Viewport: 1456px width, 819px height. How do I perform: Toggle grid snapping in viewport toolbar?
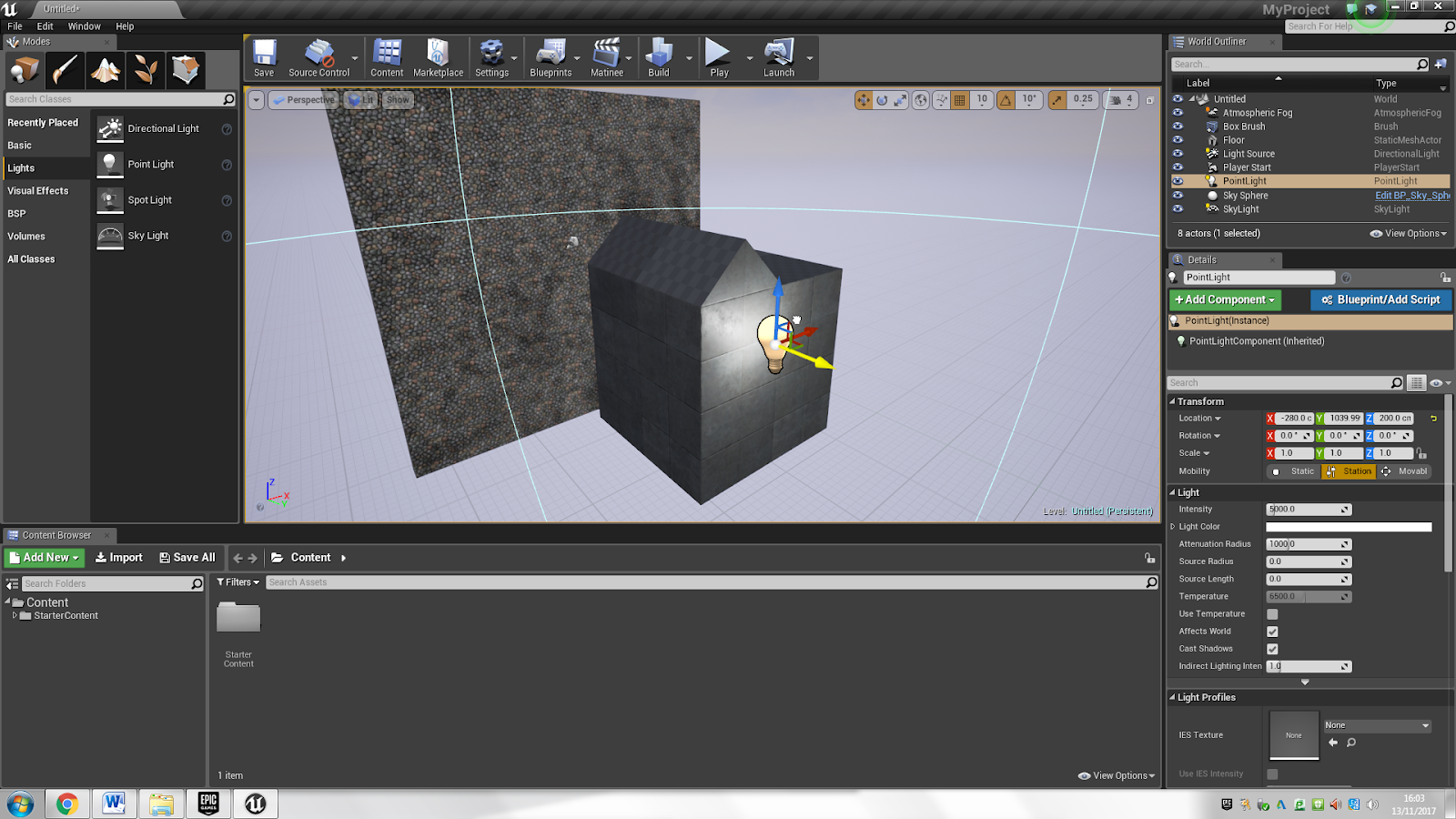coord(960,100)
